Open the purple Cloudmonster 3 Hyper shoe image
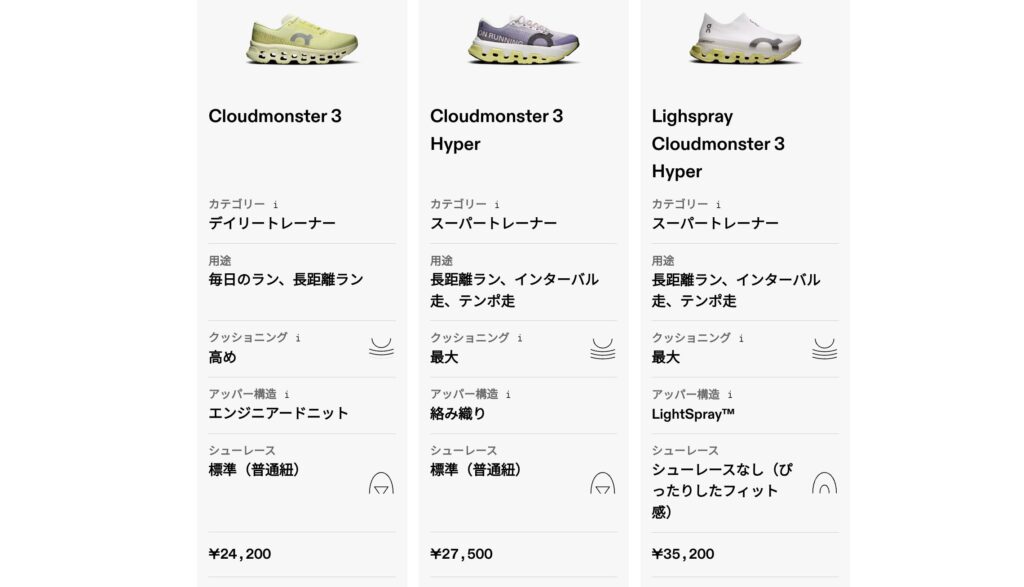 click(523, 40)
